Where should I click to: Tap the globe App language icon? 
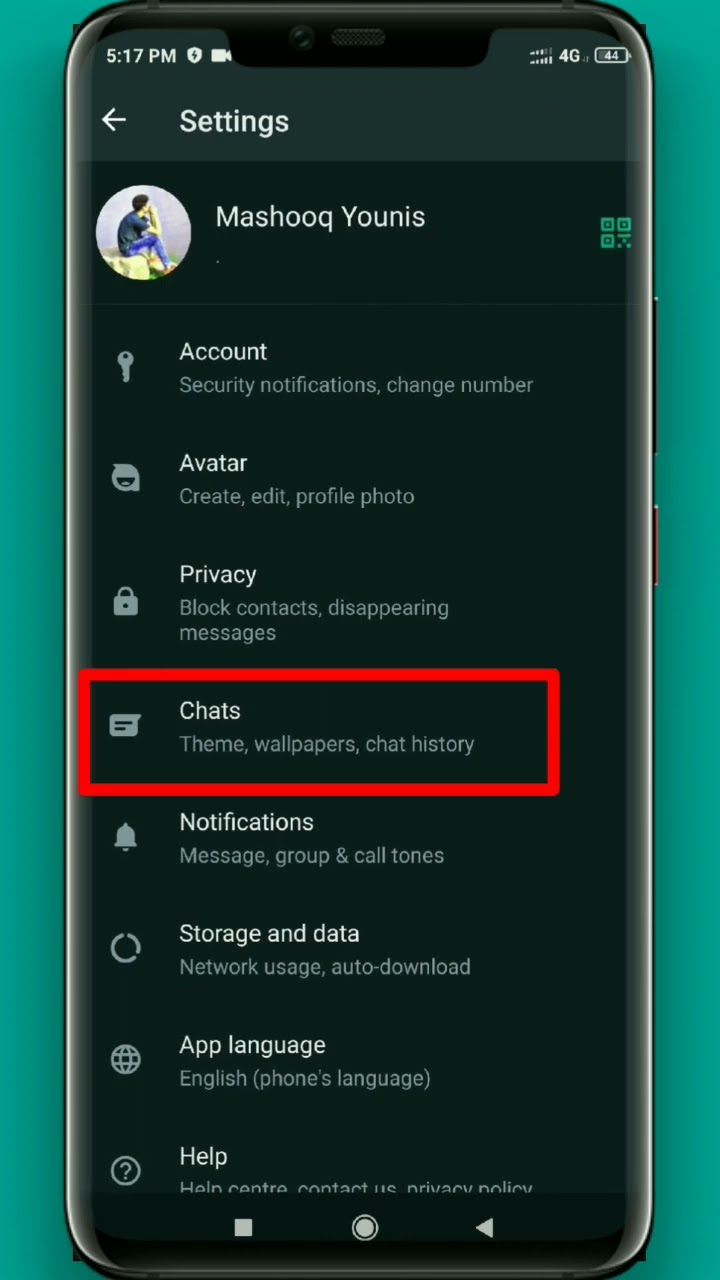click(x=125, y=1059)
